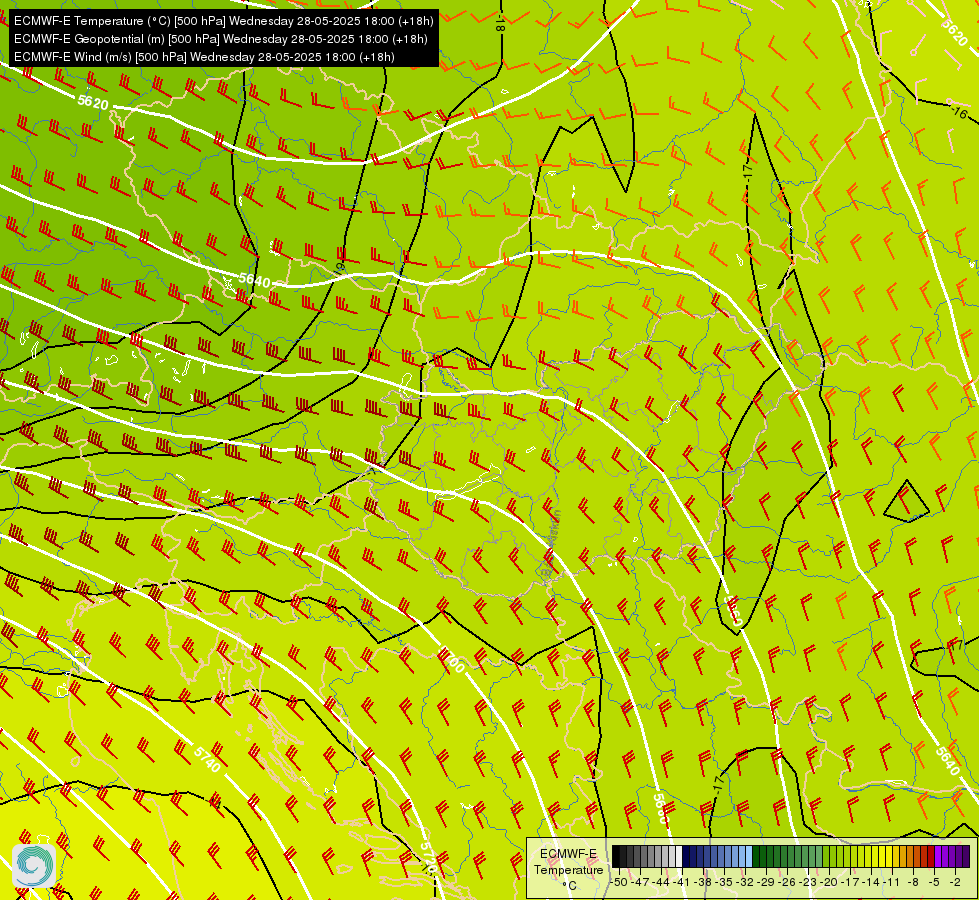Click the -16 isotherm contour label

pos(960,112)
